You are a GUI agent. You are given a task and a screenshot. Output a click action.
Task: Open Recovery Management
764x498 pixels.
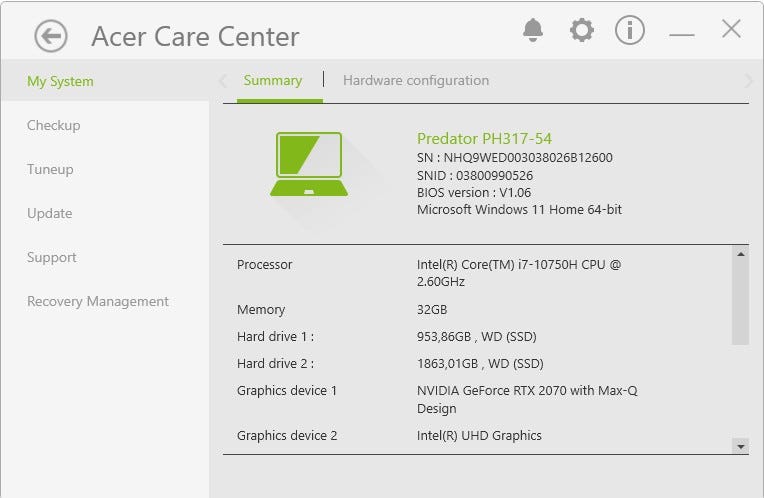98,302
